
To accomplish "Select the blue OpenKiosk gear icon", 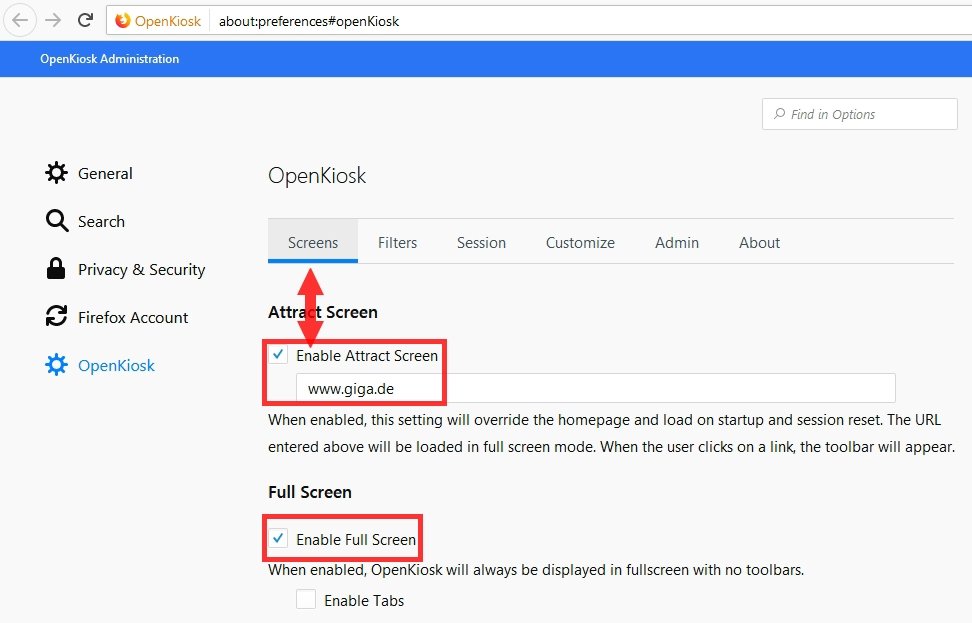I will [x=56, y=365].
